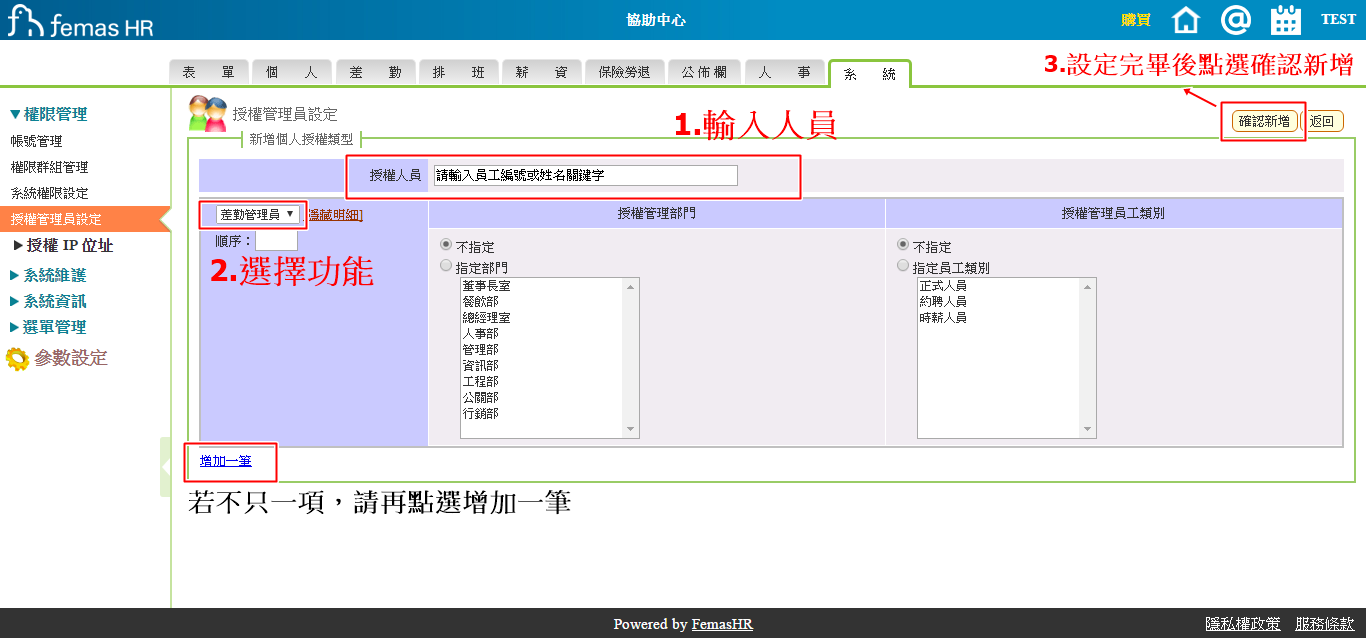Expand the 系統維護 sidebar section
Viewport: 1366px width, 638px height.
[48, 275]
